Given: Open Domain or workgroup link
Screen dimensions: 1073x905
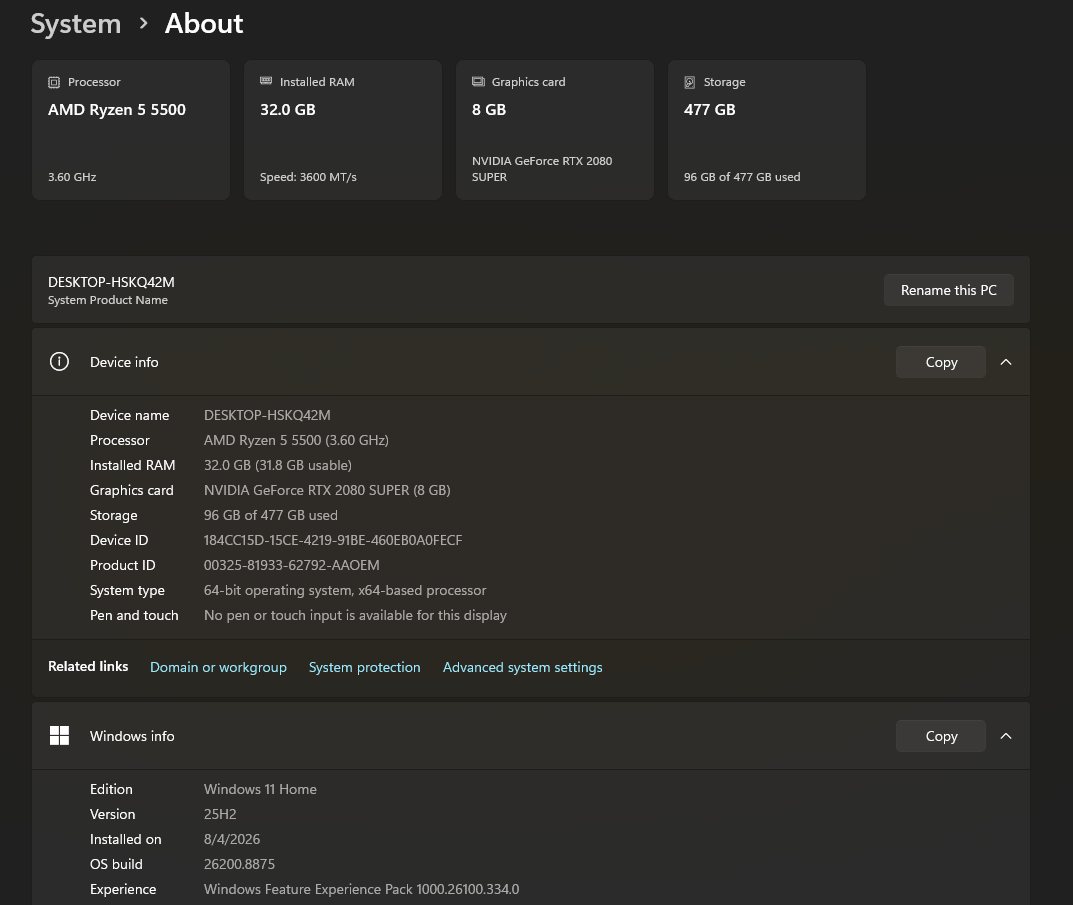Looking at the screenshot, I should [218, 667].
